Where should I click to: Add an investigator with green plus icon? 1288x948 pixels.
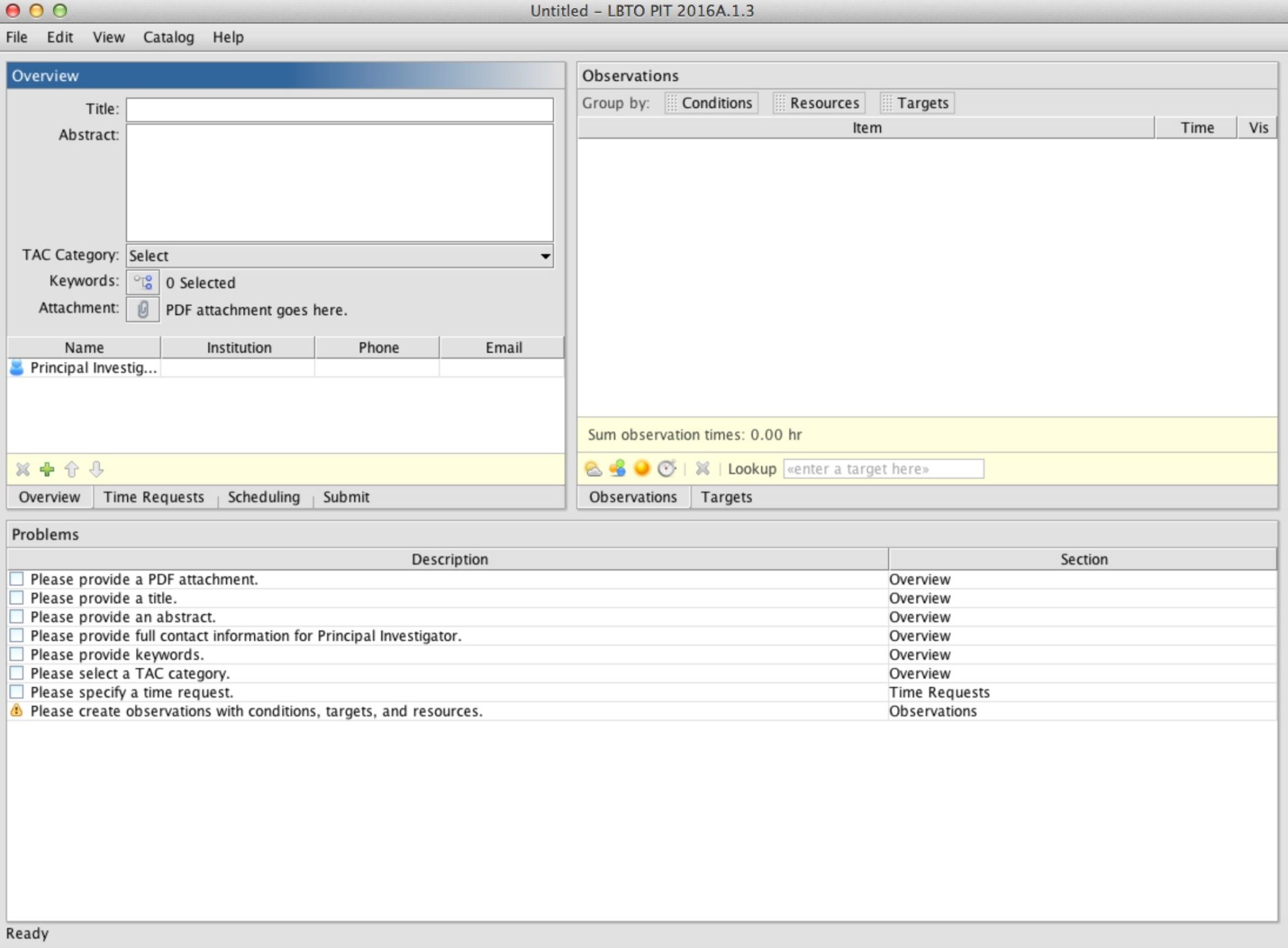click(x=47, y=469)
